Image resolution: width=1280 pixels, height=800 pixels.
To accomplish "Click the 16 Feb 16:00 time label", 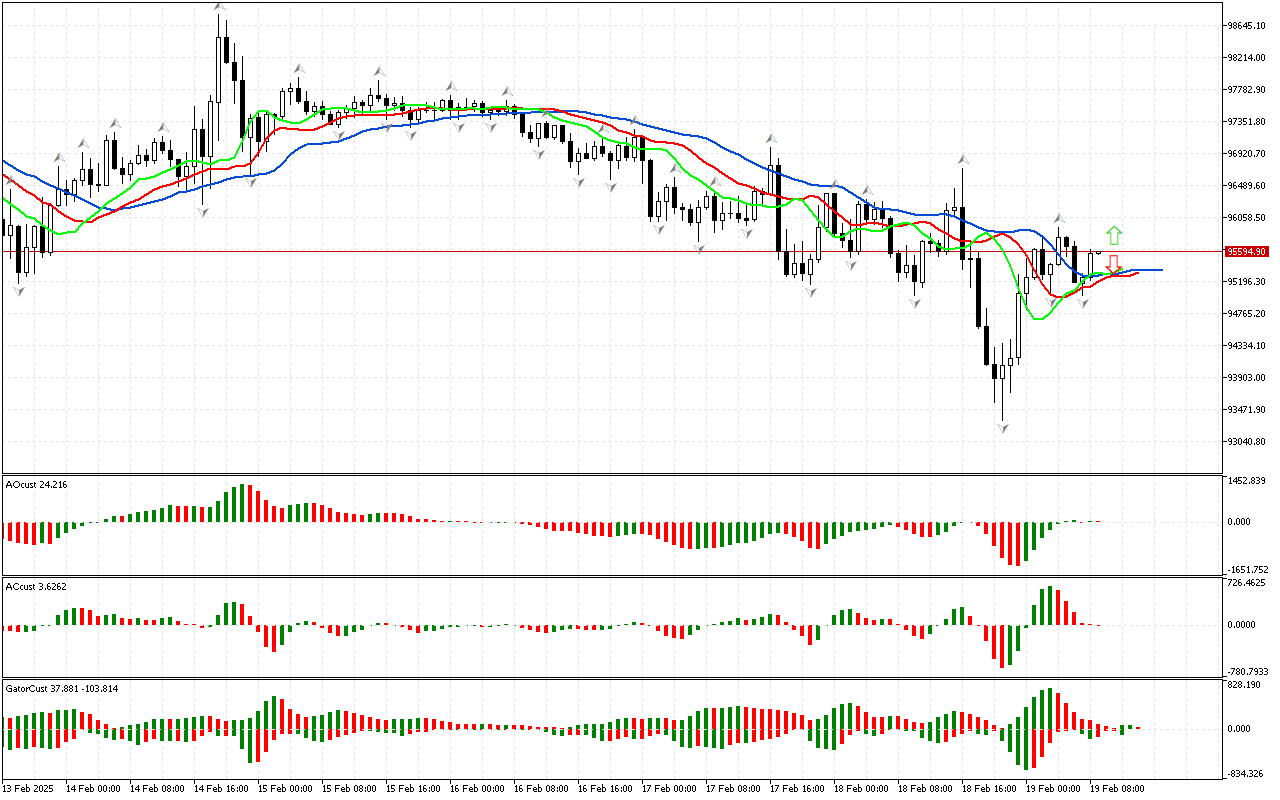I will (x=605, y=789).
